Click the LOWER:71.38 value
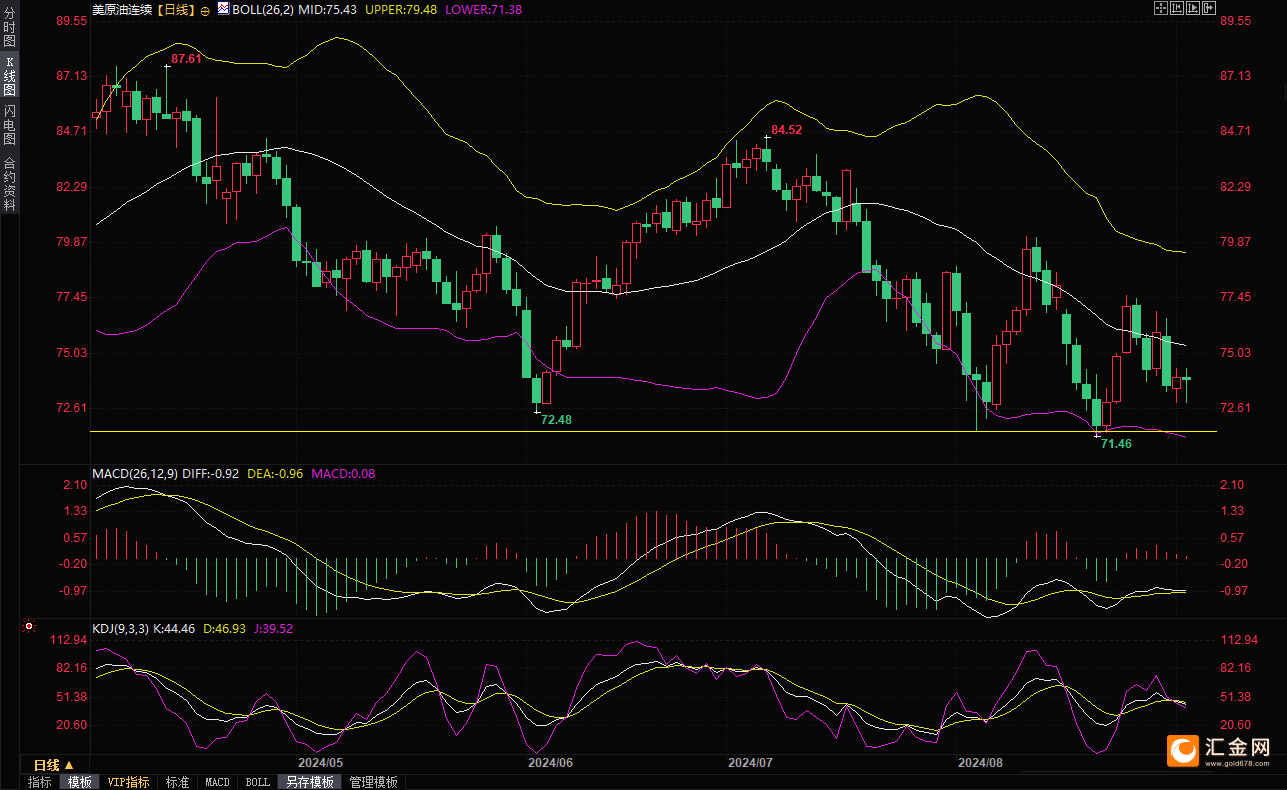 (x=483, y=9)
